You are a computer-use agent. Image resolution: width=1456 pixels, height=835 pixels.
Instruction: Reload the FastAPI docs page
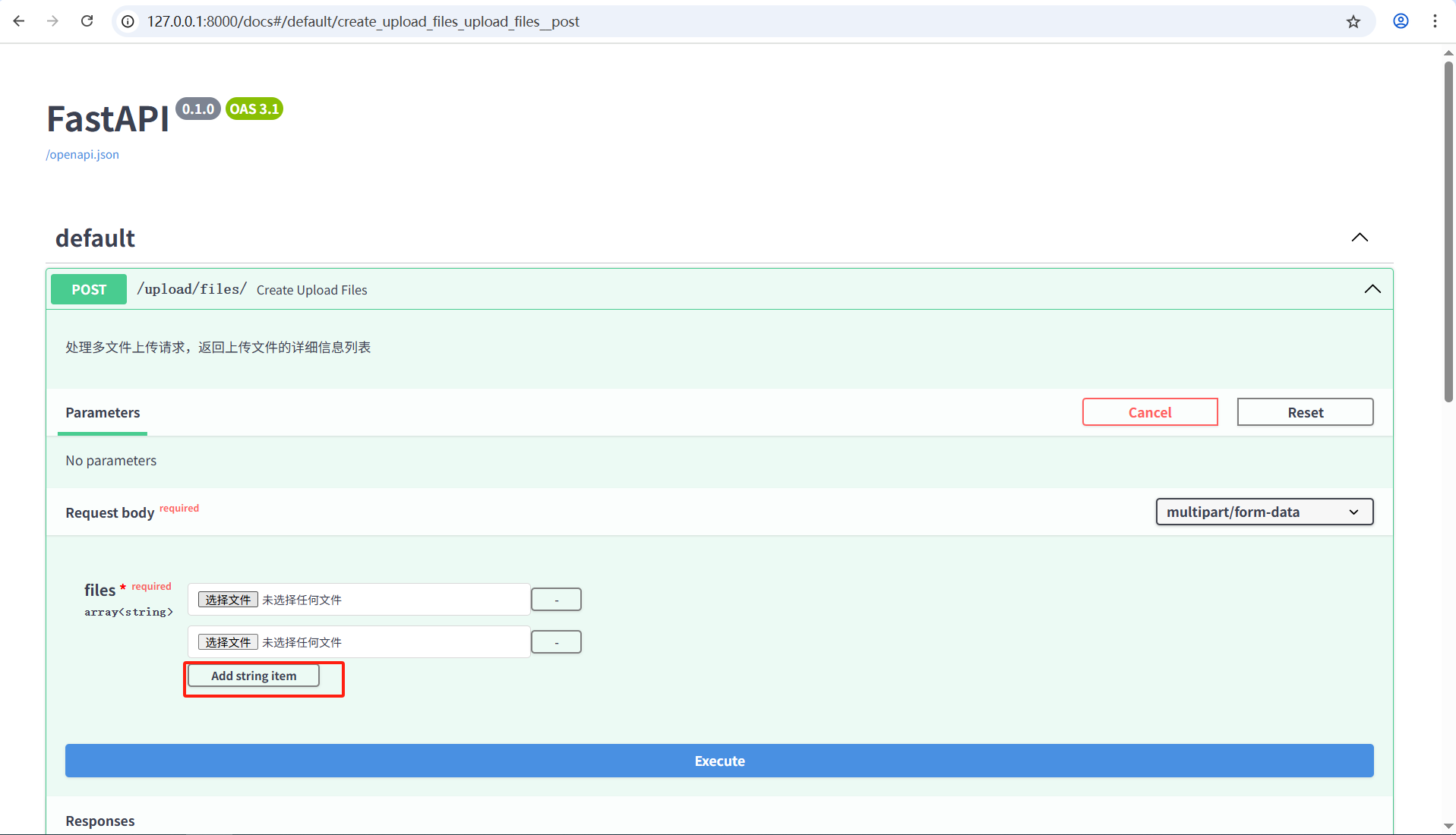click(87, 21)
